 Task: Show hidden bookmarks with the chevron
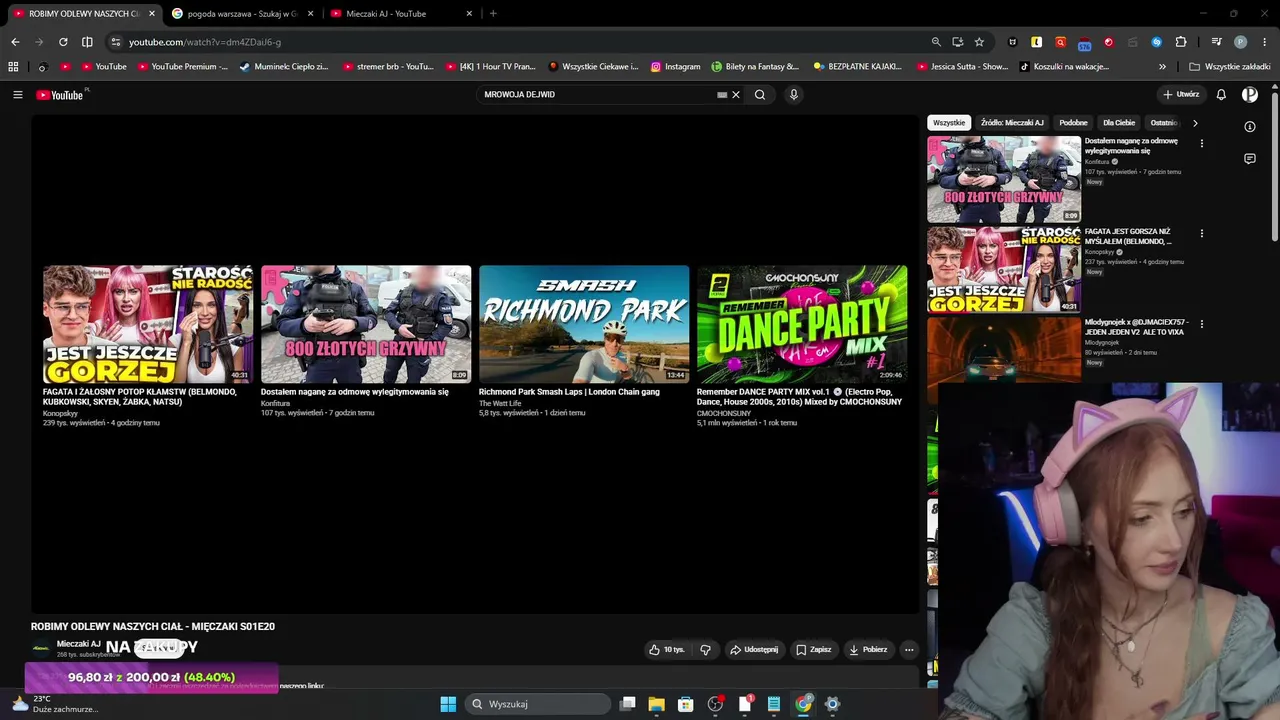click(x=1162, y=67)
